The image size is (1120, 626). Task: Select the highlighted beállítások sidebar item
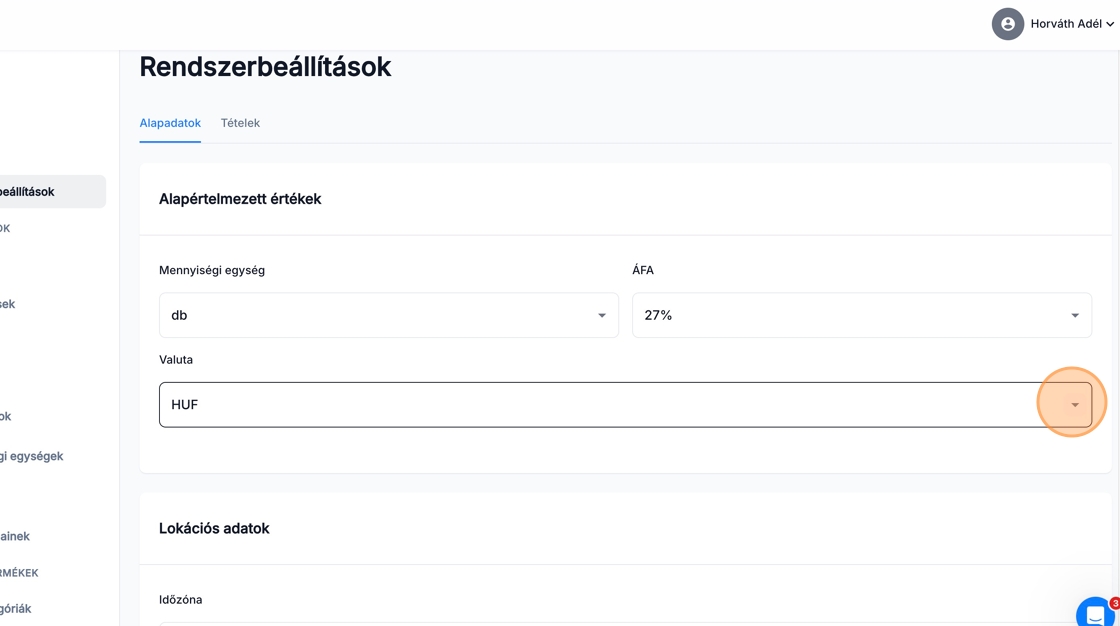[40, 192]
